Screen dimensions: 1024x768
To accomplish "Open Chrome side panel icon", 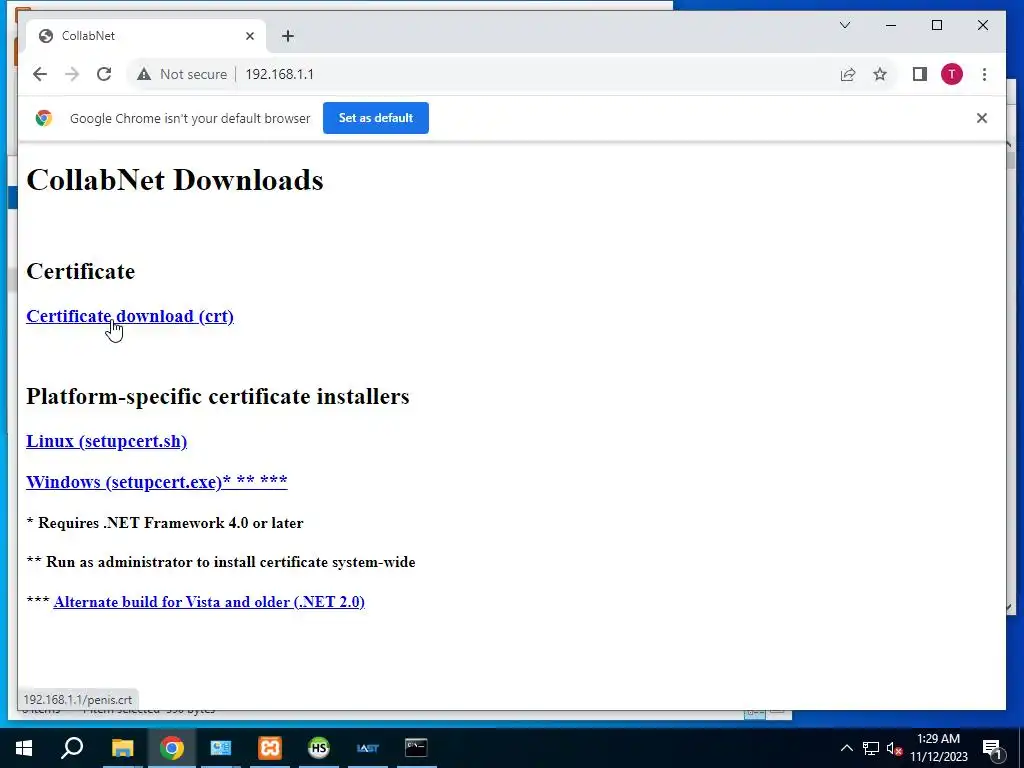I will point(920,74).
